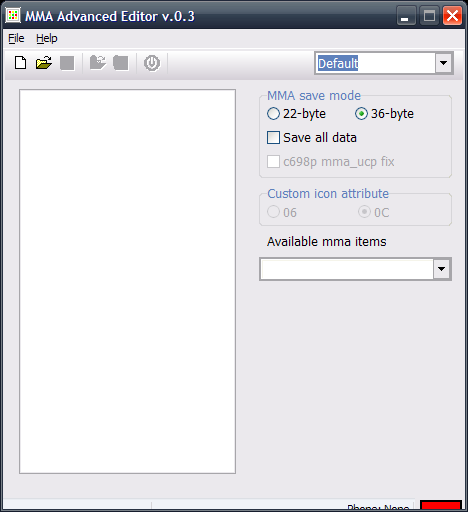
Task: Enable the Save all data checkbox
Action: [273, 138]
